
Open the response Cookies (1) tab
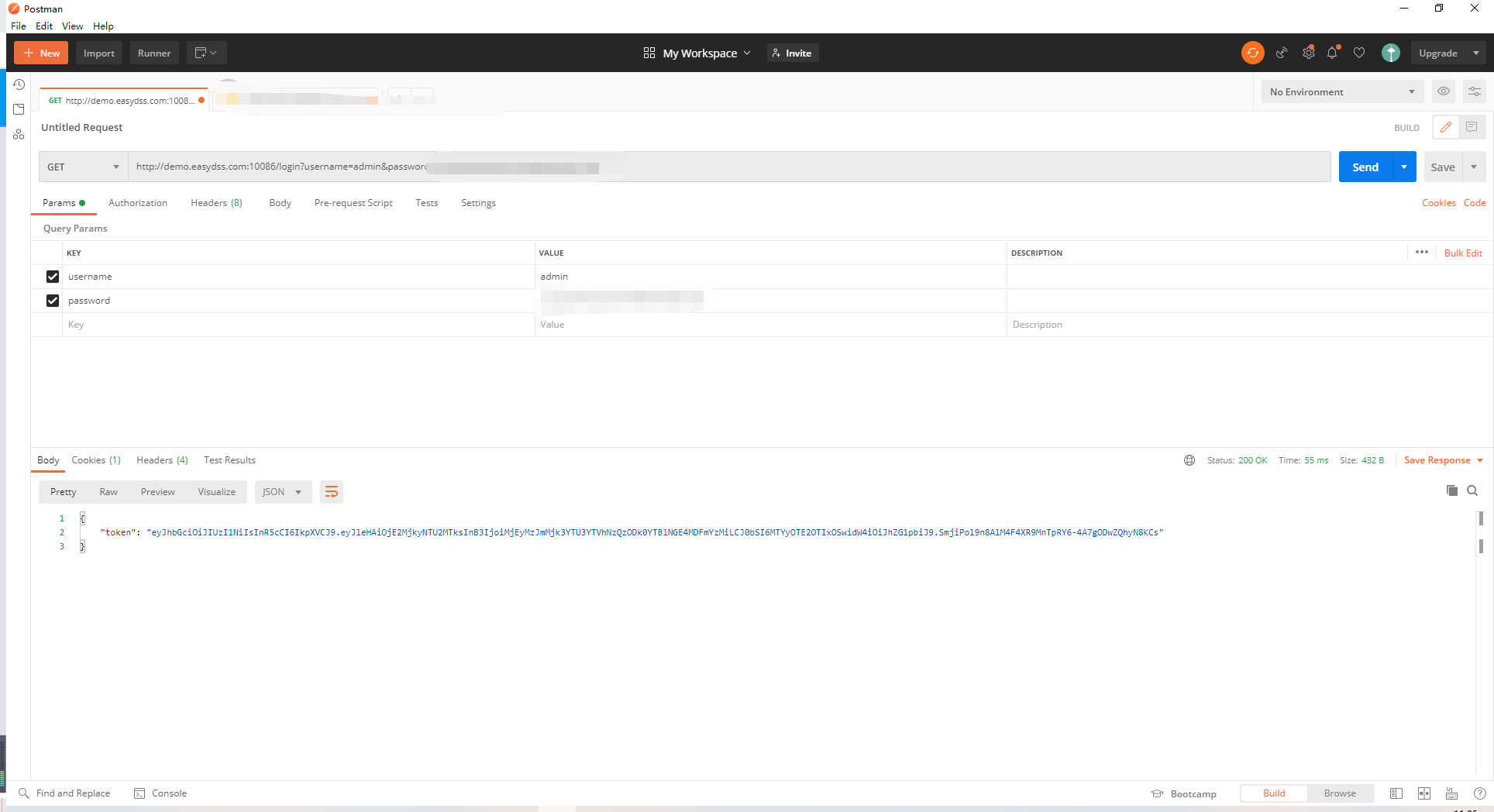[x=96, y=460]
